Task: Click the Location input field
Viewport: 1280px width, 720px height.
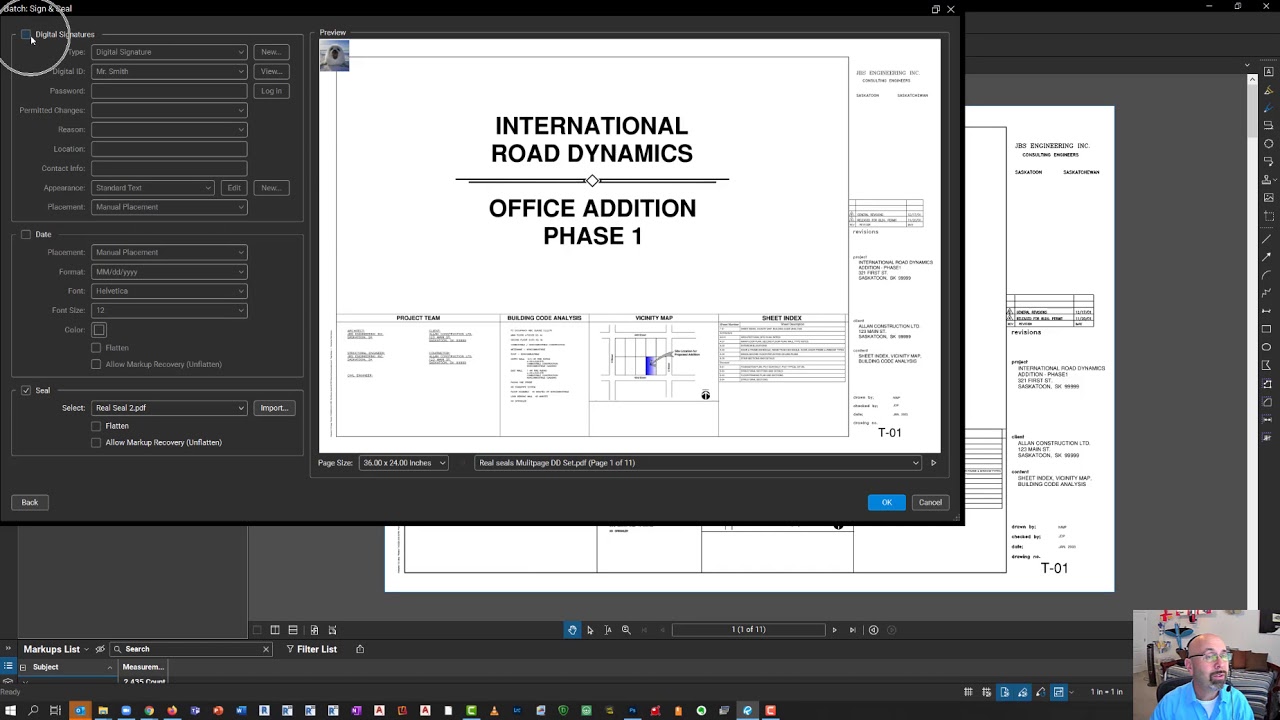Action: tap(169, 149)
